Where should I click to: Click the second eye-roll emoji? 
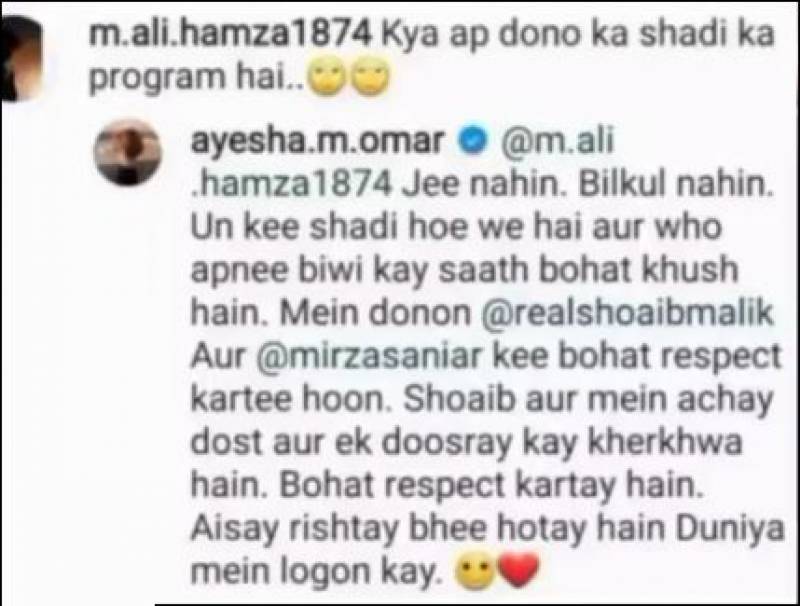click(x=371, y=80)
